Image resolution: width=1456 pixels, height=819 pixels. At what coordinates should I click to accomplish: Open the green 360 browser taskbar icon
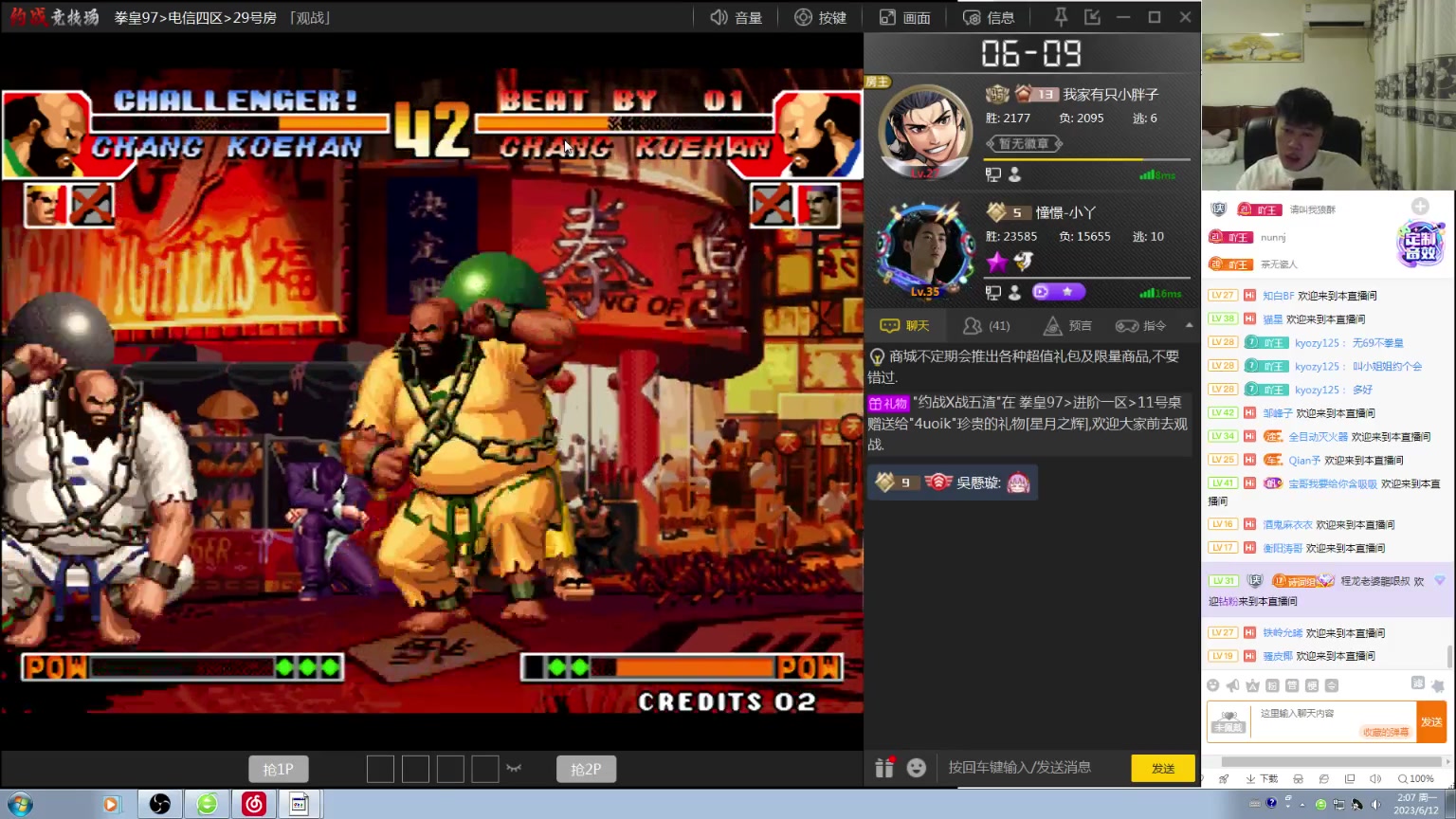coord(207,805)
